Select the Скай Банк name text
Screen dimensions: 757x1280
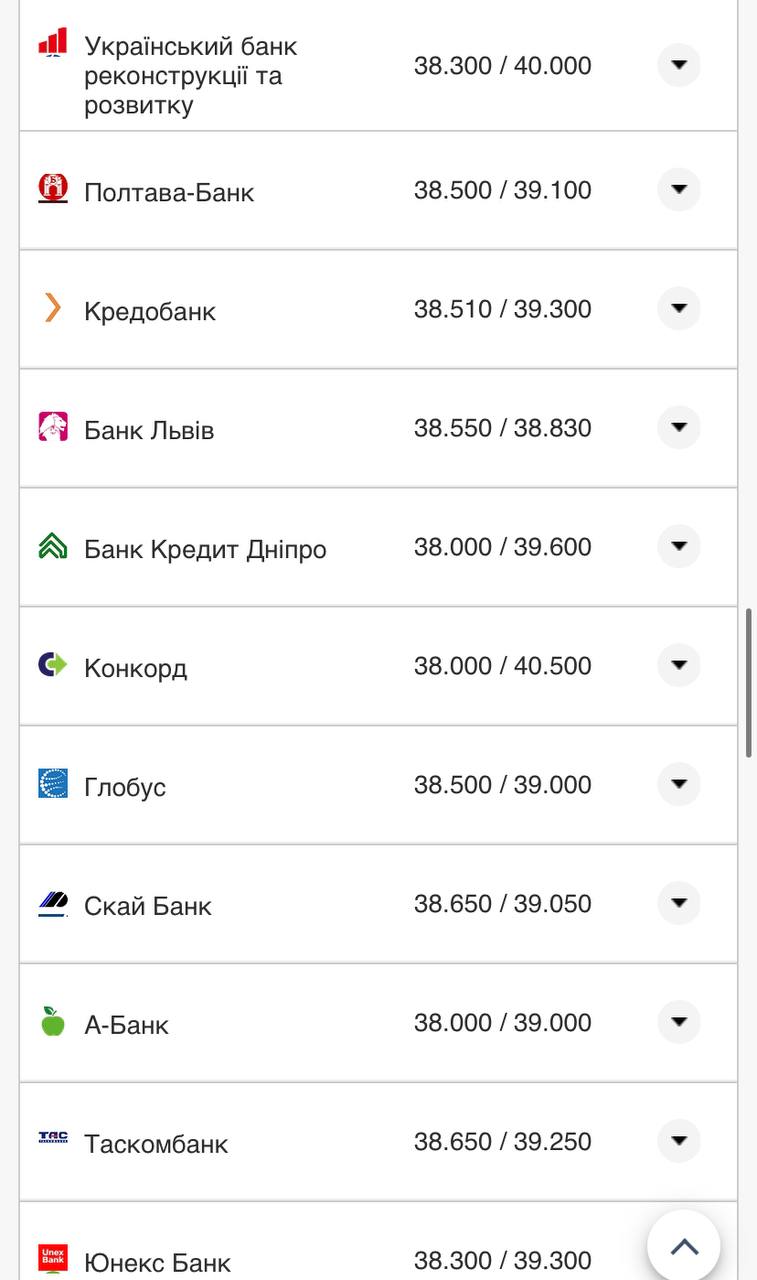[149, 904]
